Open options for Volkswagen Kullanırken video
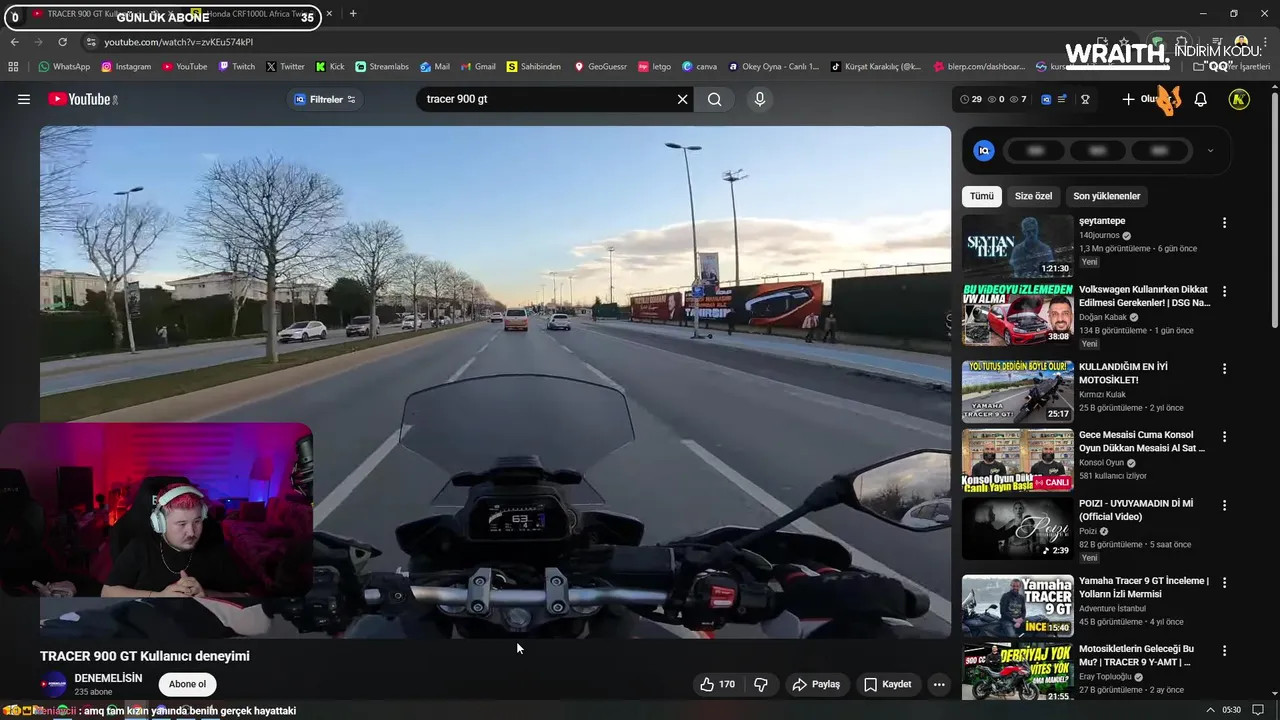The width and height of the screenshot is (1280, 720). pos(1224,291)
